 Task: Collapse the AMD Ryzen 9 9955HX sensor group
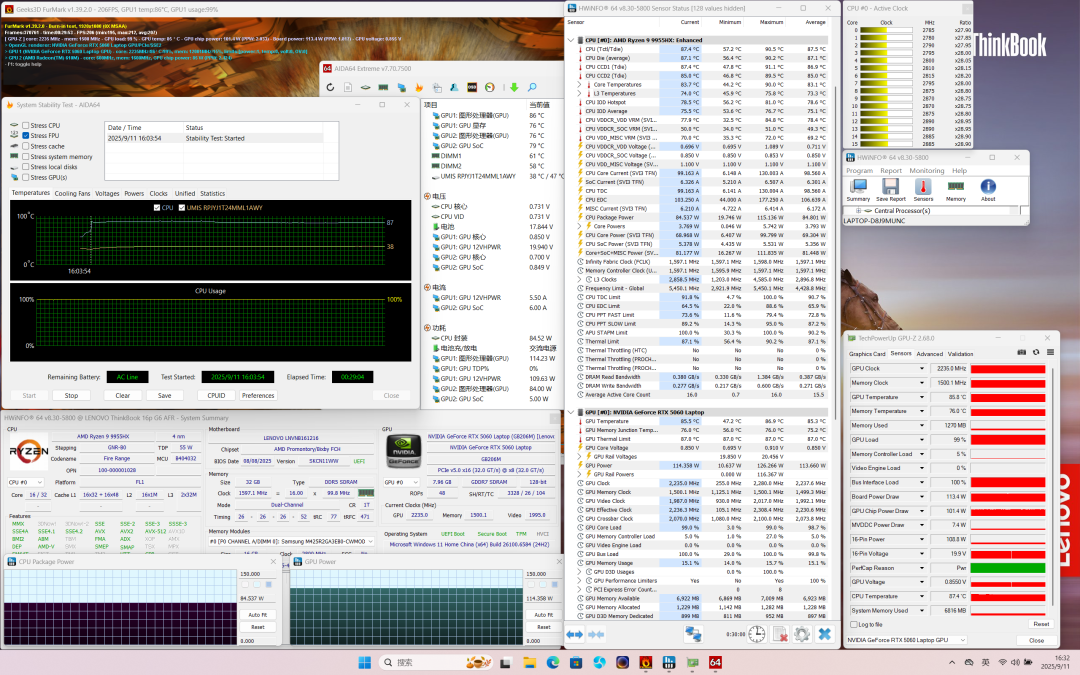click(x=571, y=40)
